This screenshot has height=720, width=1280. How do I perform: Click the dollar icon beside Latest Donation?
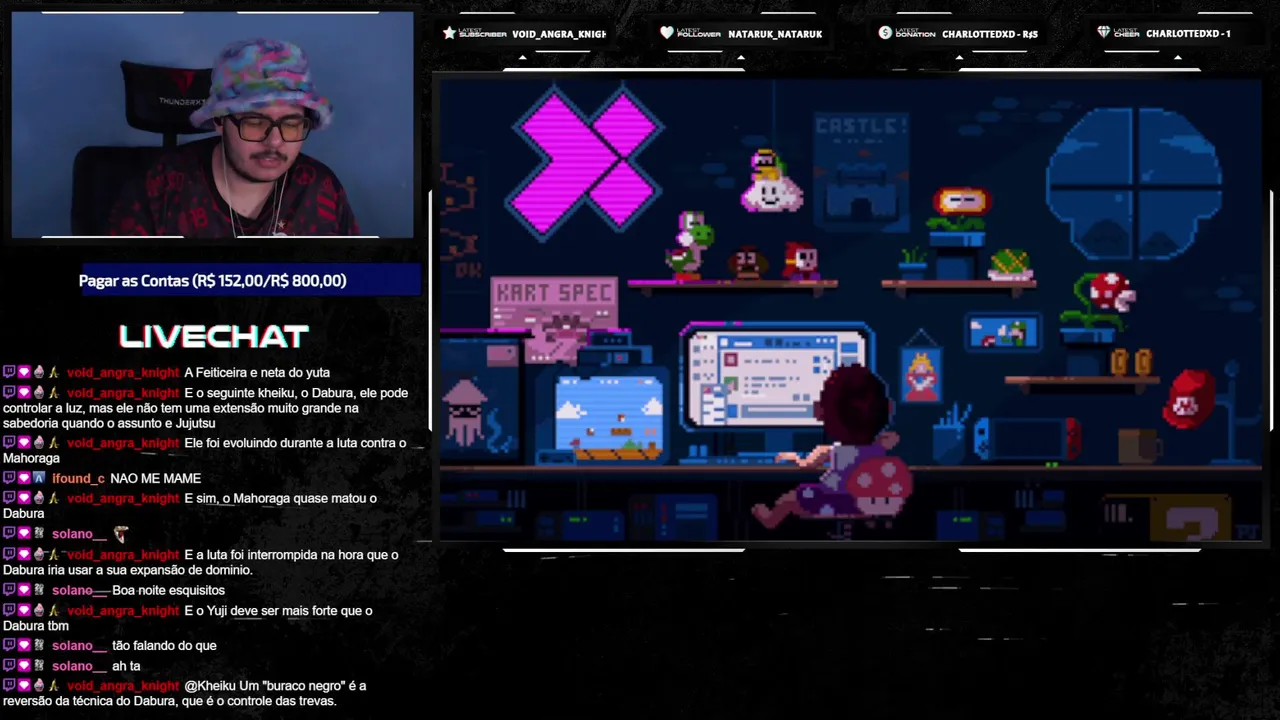pyautogui.click(x=885, y=33)
